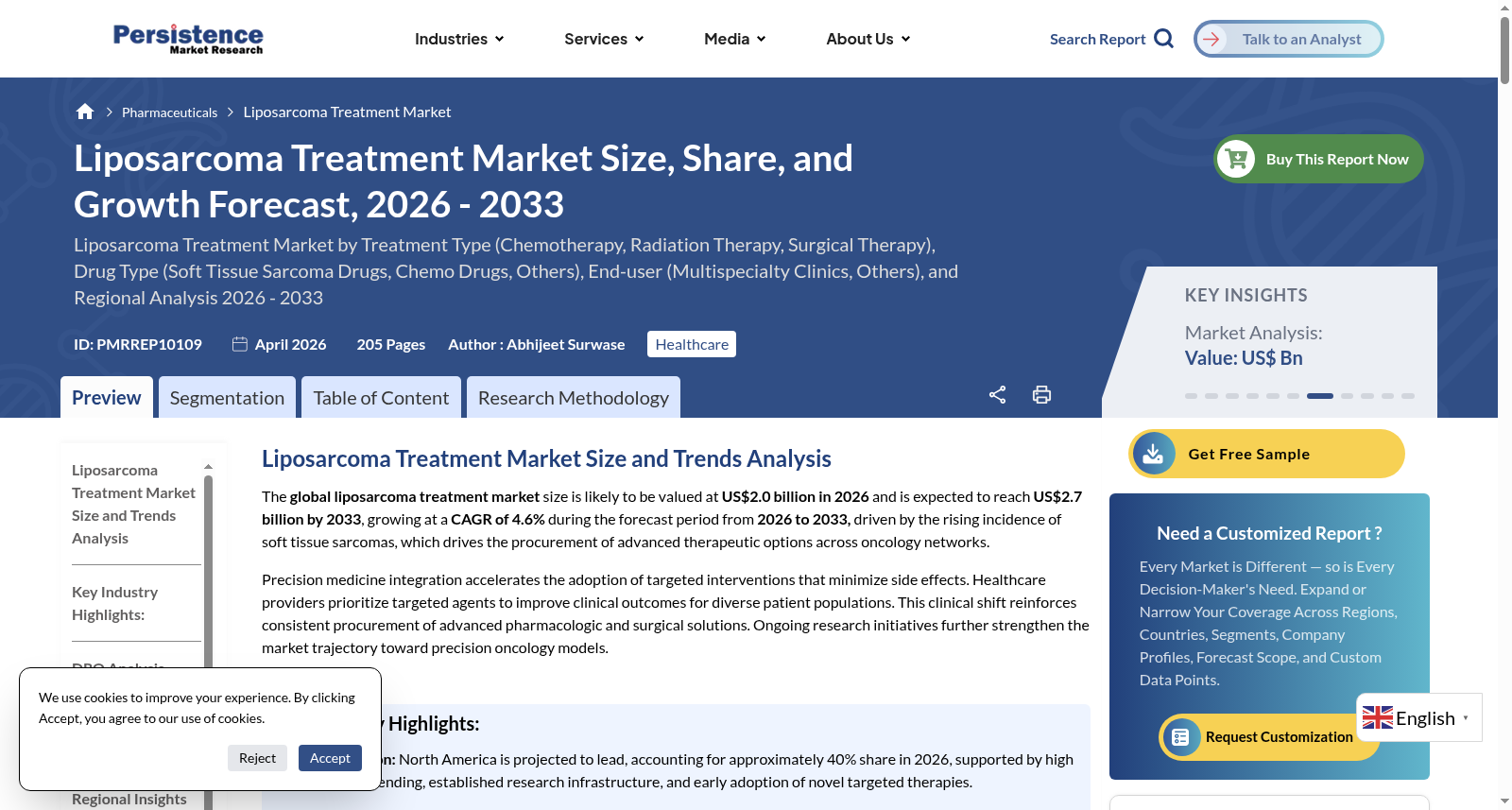Click the Request Customization button
This screenshot has width=1512, height=810.
[1269, 737]
